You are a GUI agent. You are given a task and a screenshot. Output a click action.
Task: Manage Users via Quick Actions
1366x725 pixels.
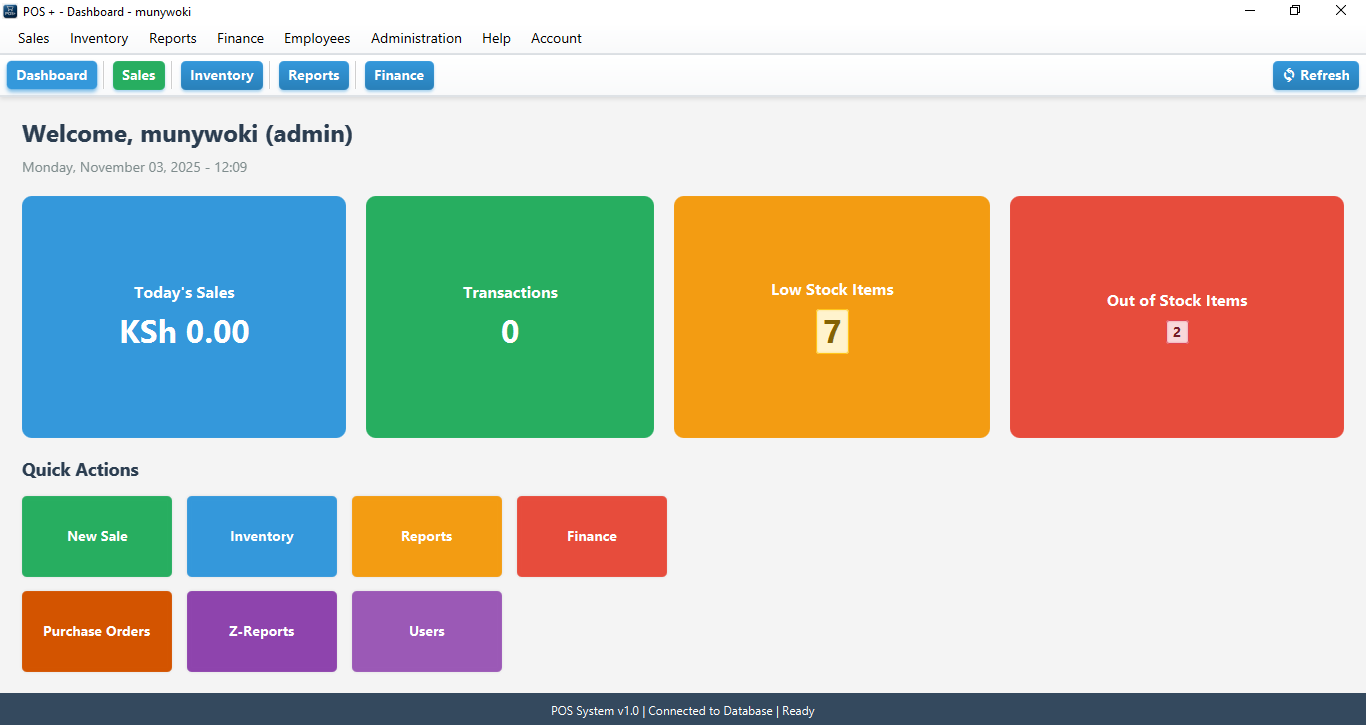tap(426, 631)
